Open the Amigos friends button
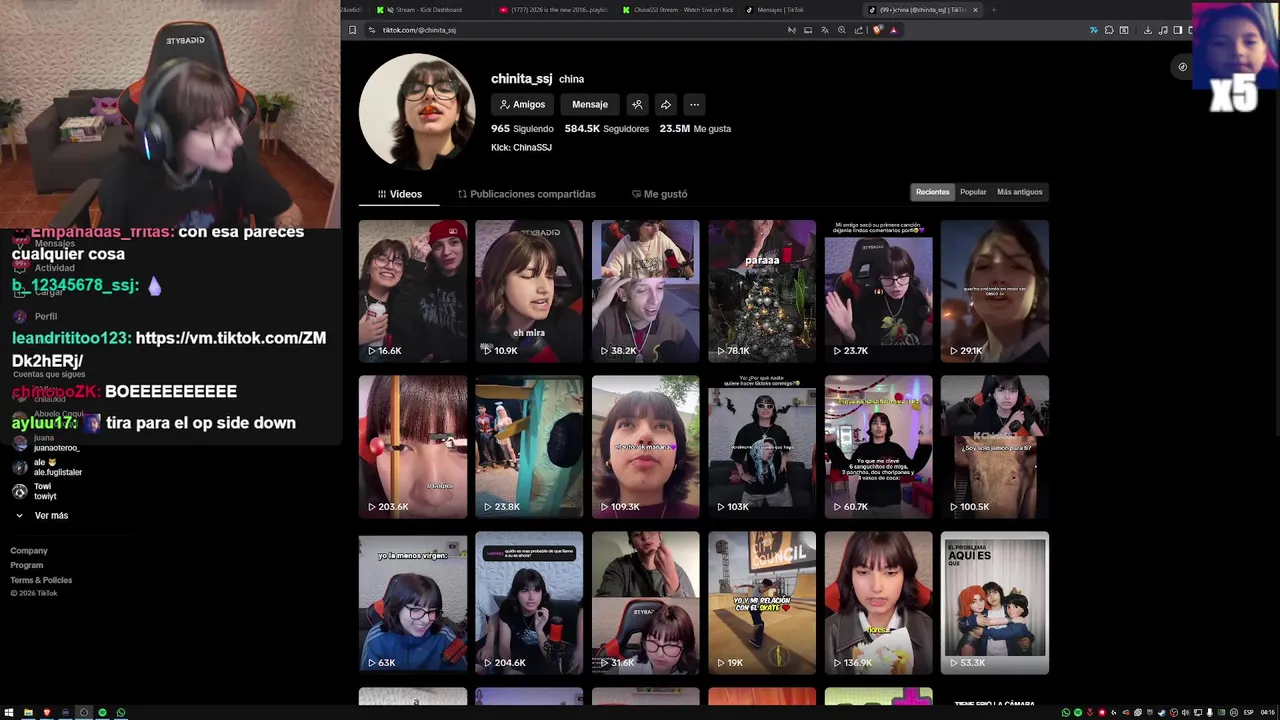 pyautogui.click(x=522, y=104)
